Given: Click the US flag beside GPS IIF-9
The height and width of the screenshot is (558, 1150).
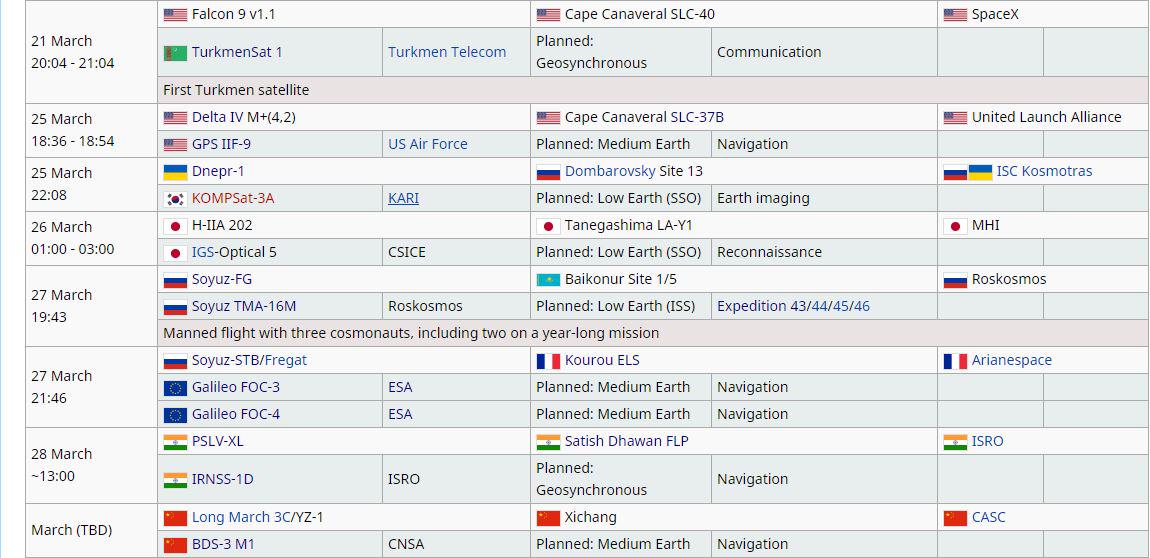Looking at the screenshot, I should click(x=175, y=144).
